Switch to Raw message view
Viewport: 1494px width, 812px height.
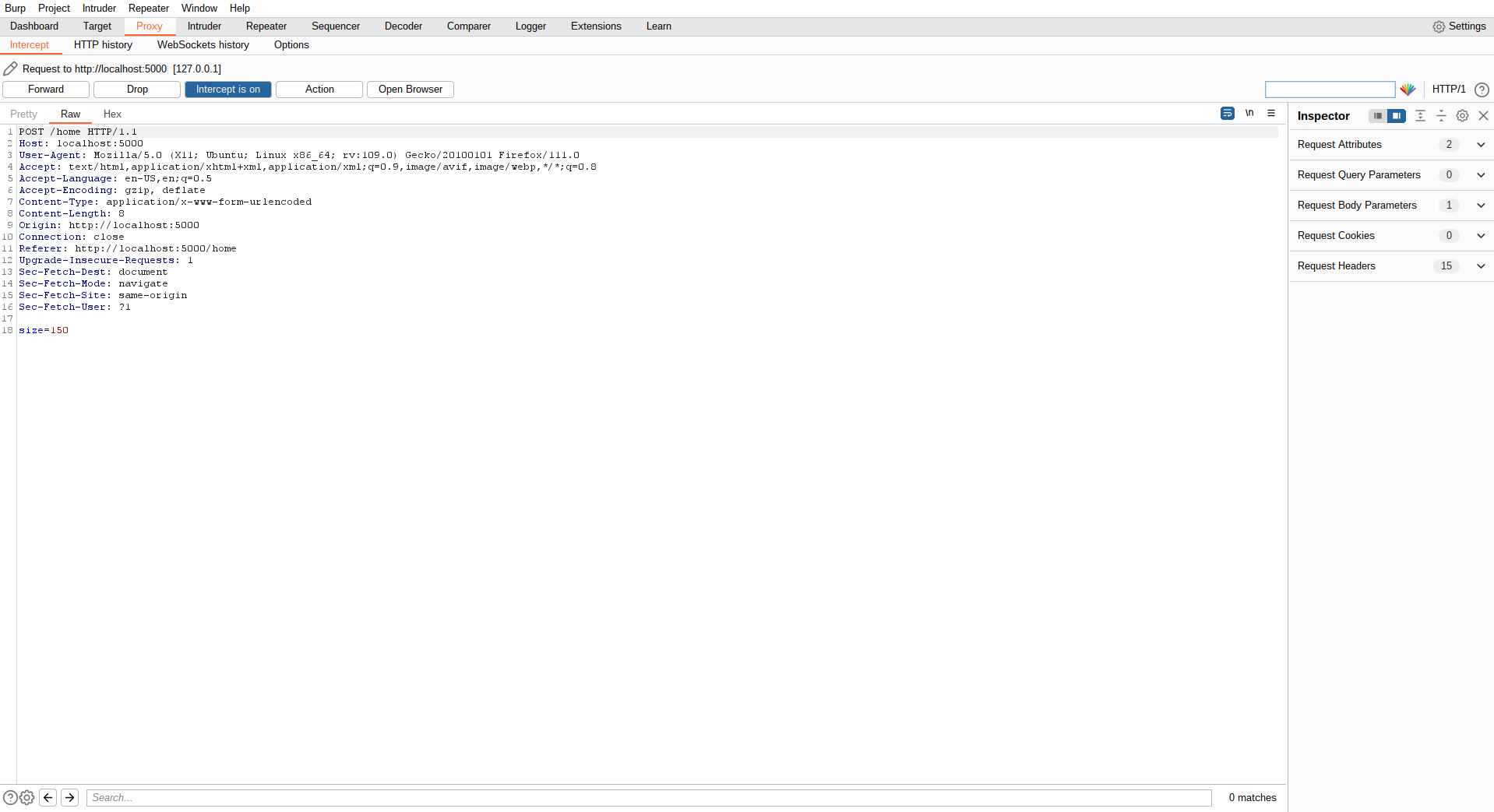[x=71, y=114]
